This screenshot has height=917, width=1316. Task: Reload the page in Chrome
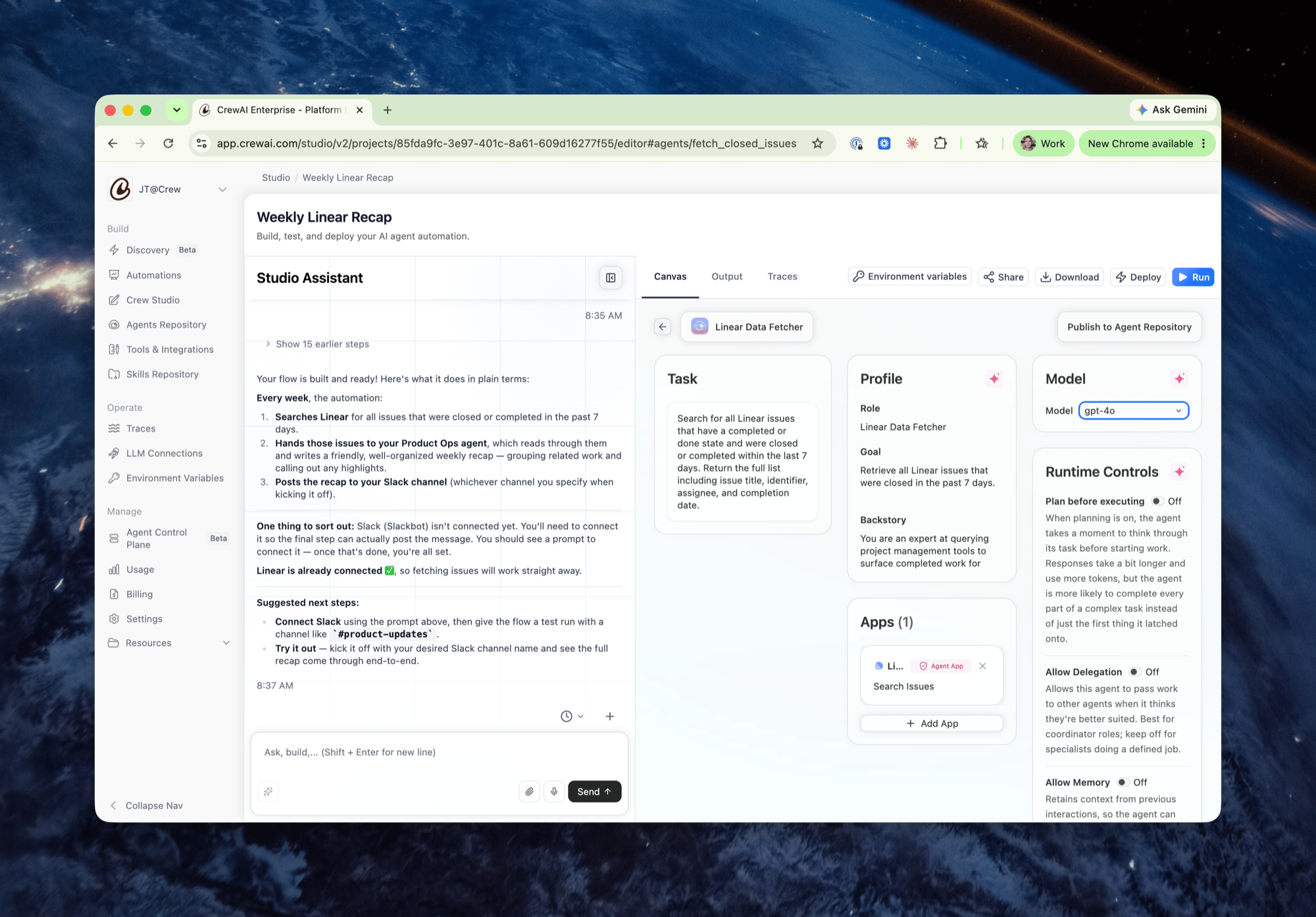point(168,143)
